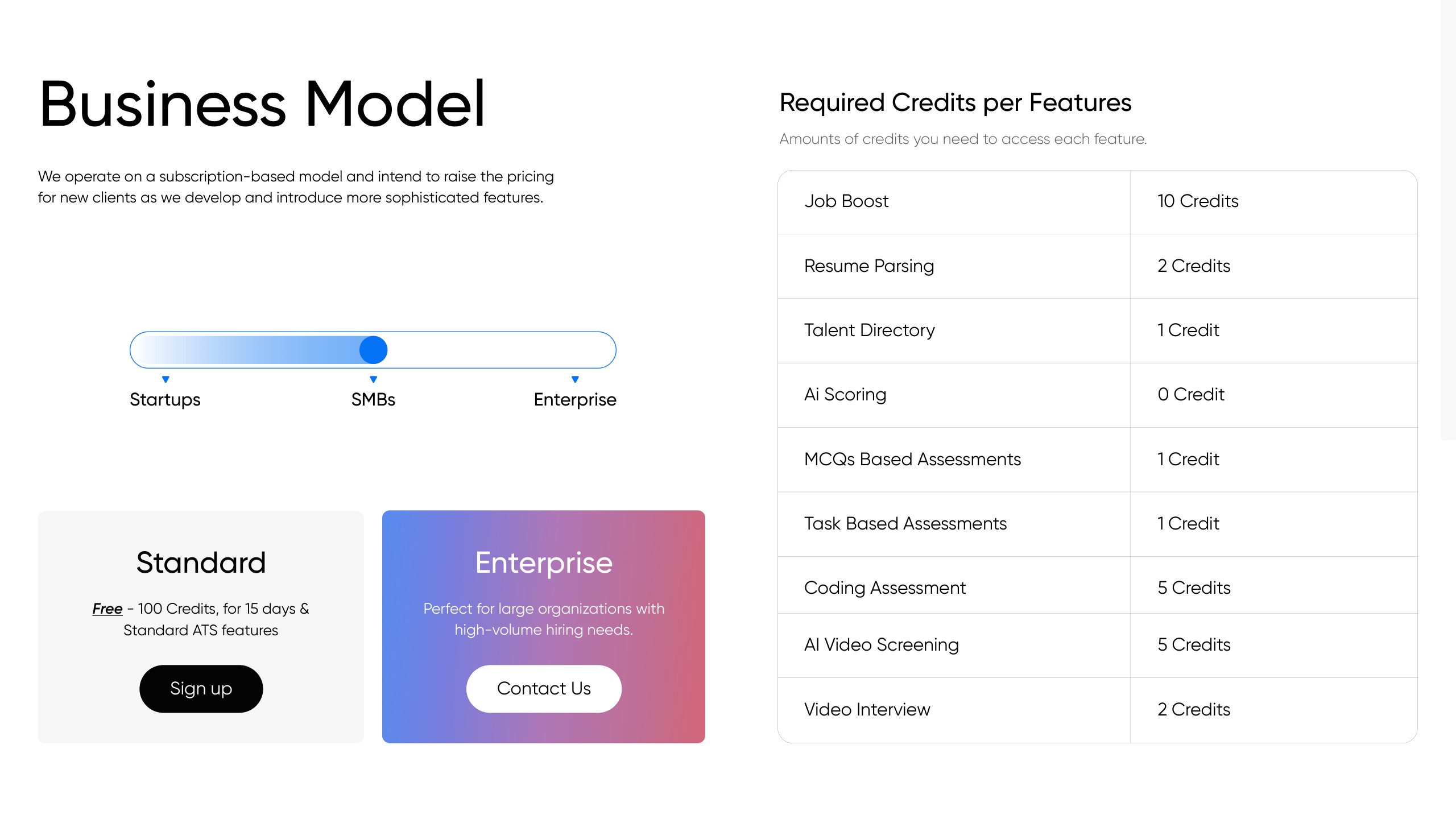The height and width of the screenshot is (819, 1456).
Task: Click the Job Boost table row
Action: pos(1097,202)
